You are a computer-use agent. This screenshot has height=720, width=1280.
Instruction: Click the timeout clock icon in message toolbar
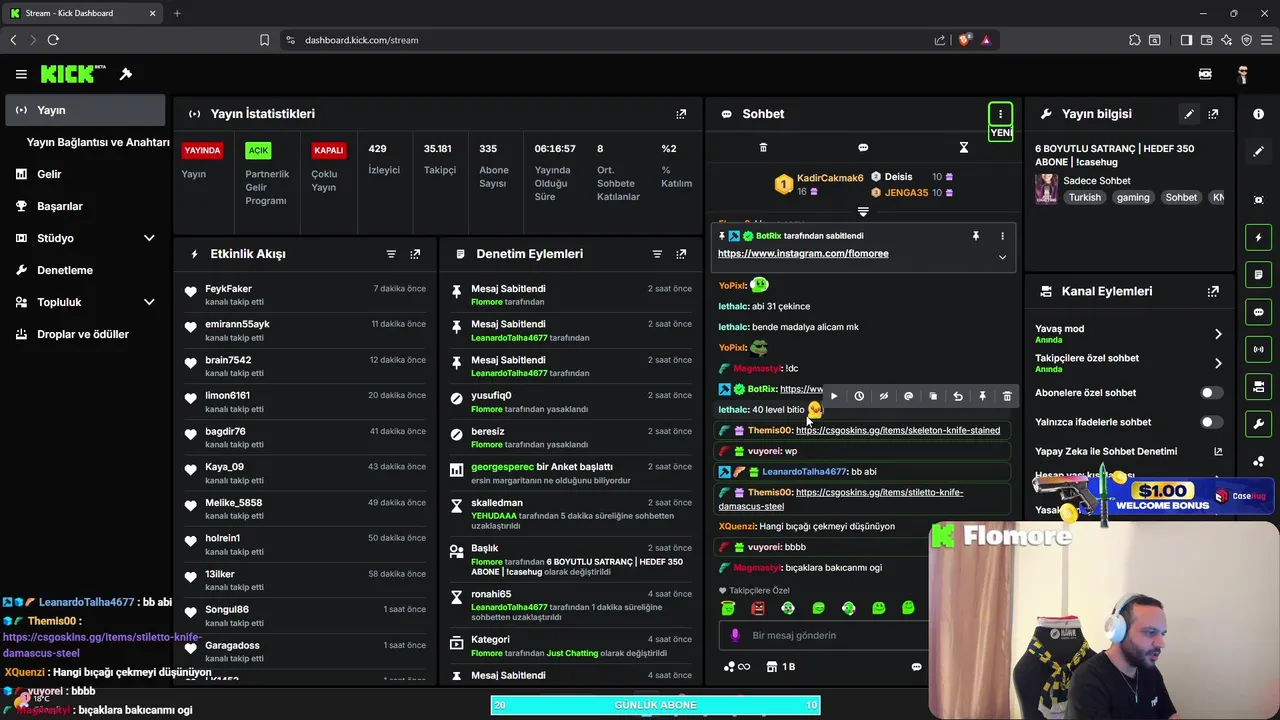point(859,396)
